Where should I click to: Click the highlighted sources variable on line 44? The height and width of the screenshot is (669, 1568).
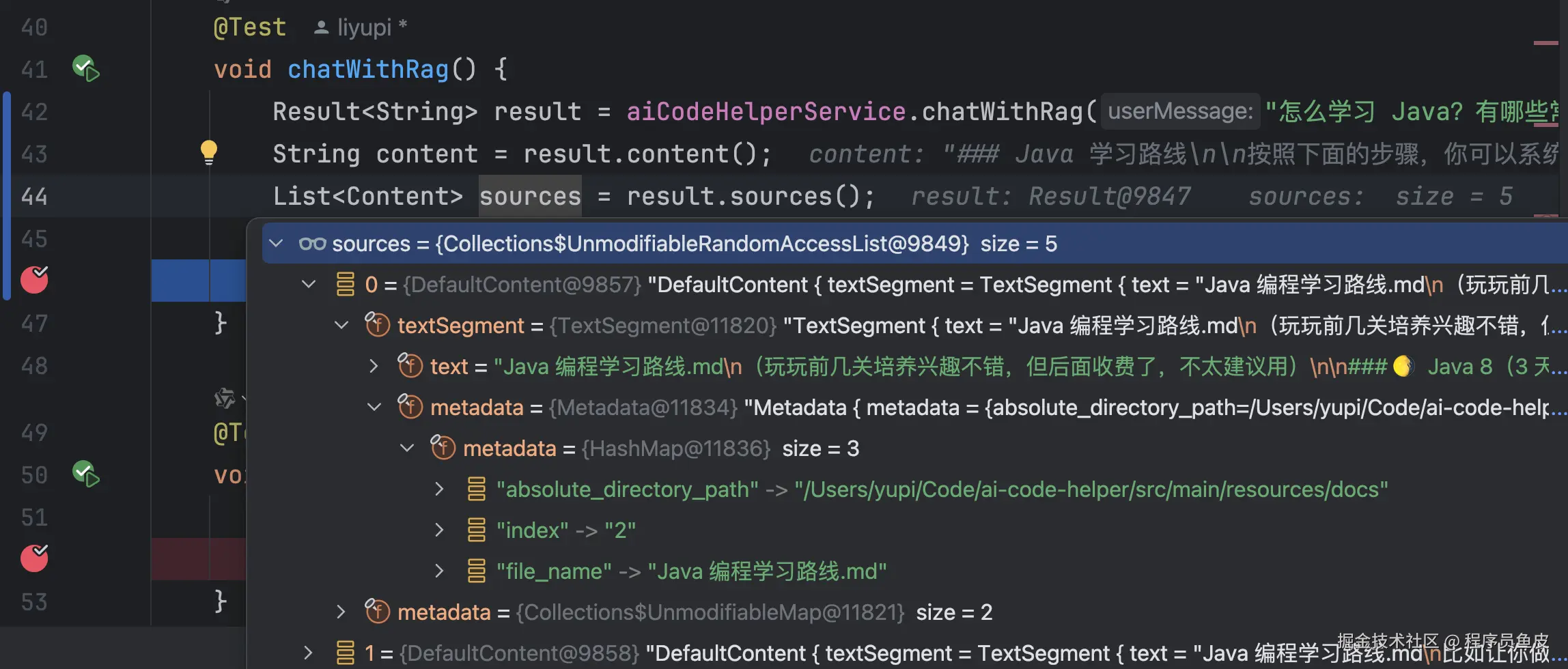point(530,197)
